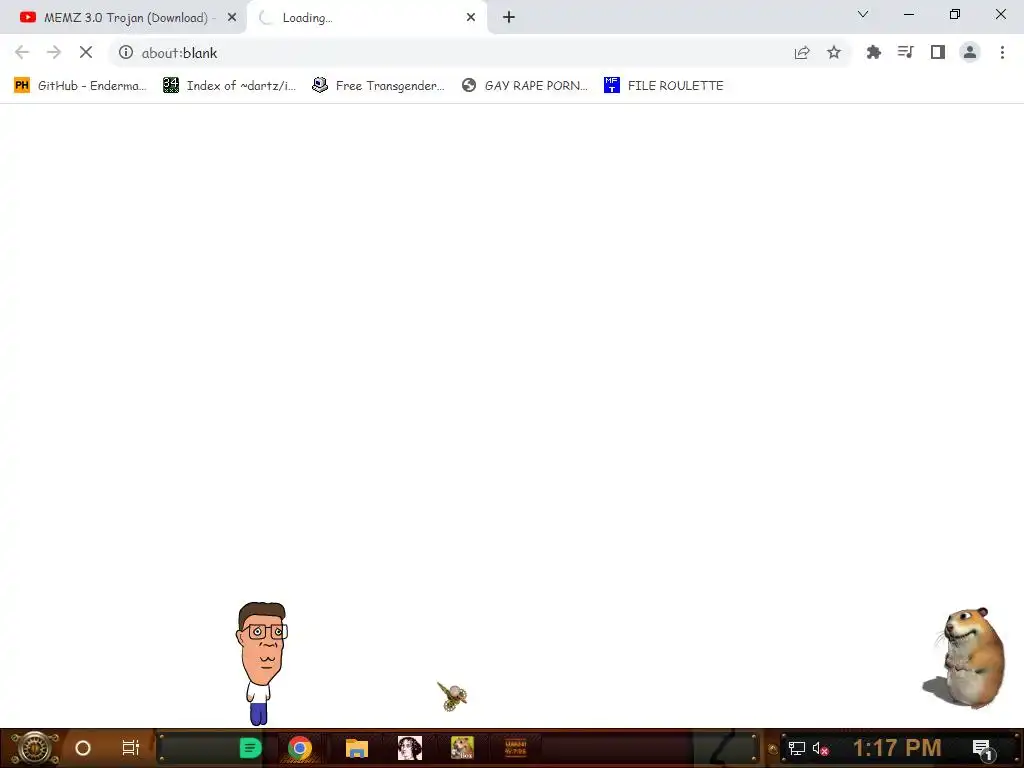Open Task View on taskbar

[131, 748]
